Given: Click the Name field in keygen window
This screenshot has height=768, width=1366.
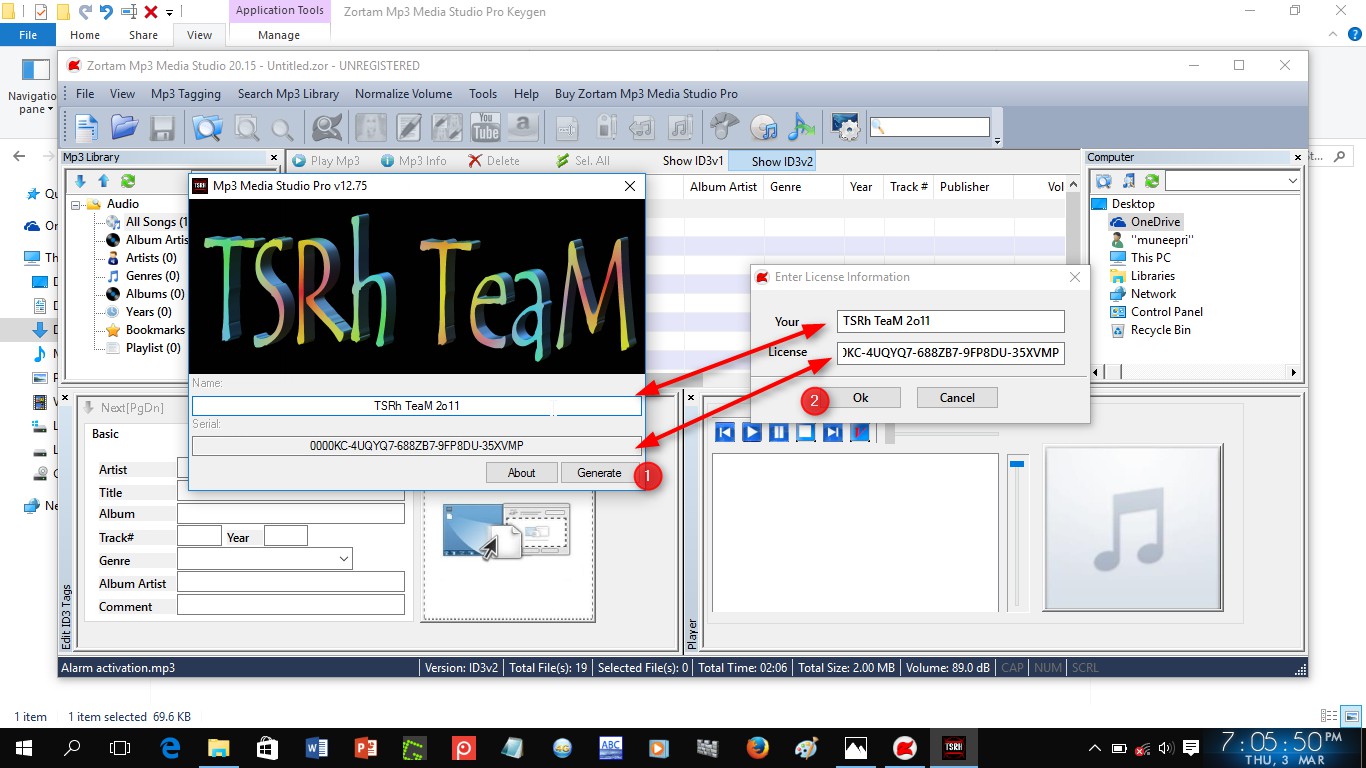Looking at the screenshot, I should pos(417,406).
